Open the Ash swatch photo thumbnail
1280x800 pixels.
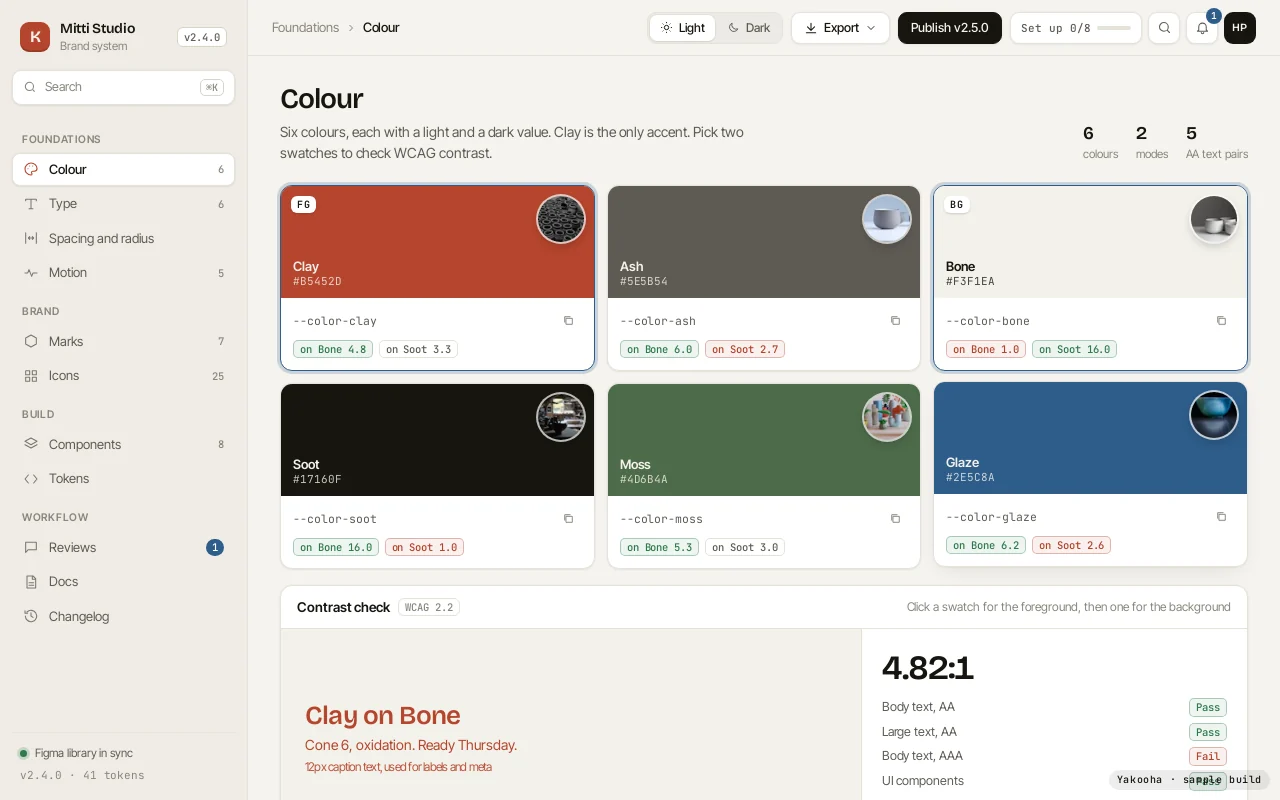[x=887, y=219]
